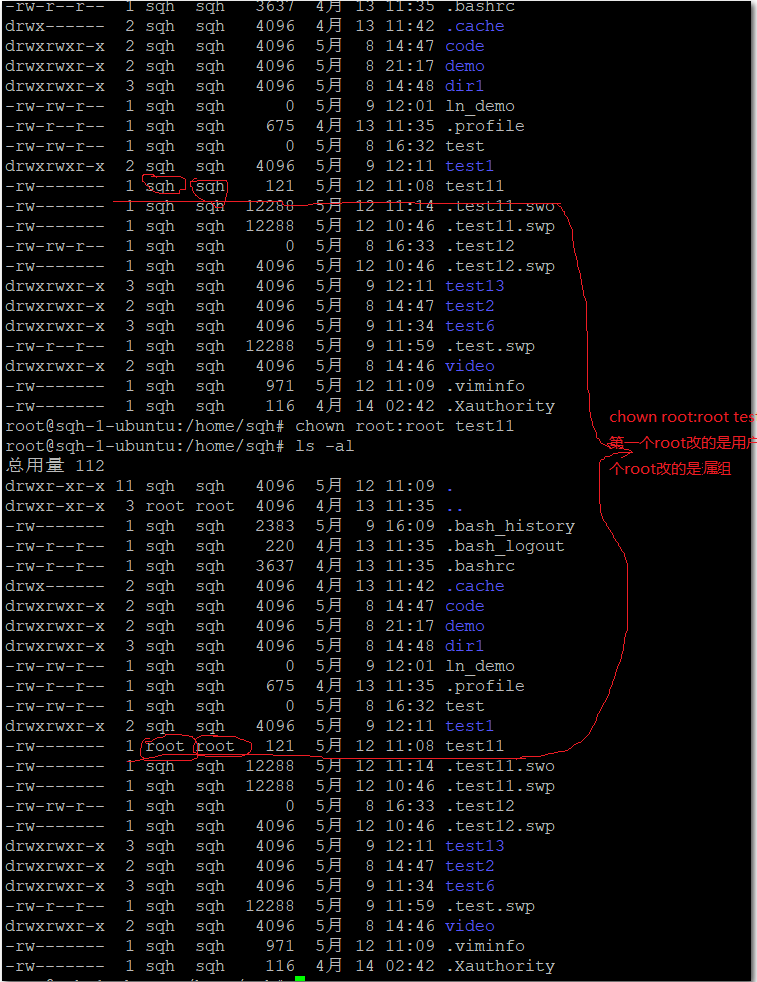Image resolution: width=757 pixels, height=982 pixels.
Task: Click .test.swp listed before the chown command
Action: (x=490, y=347)
